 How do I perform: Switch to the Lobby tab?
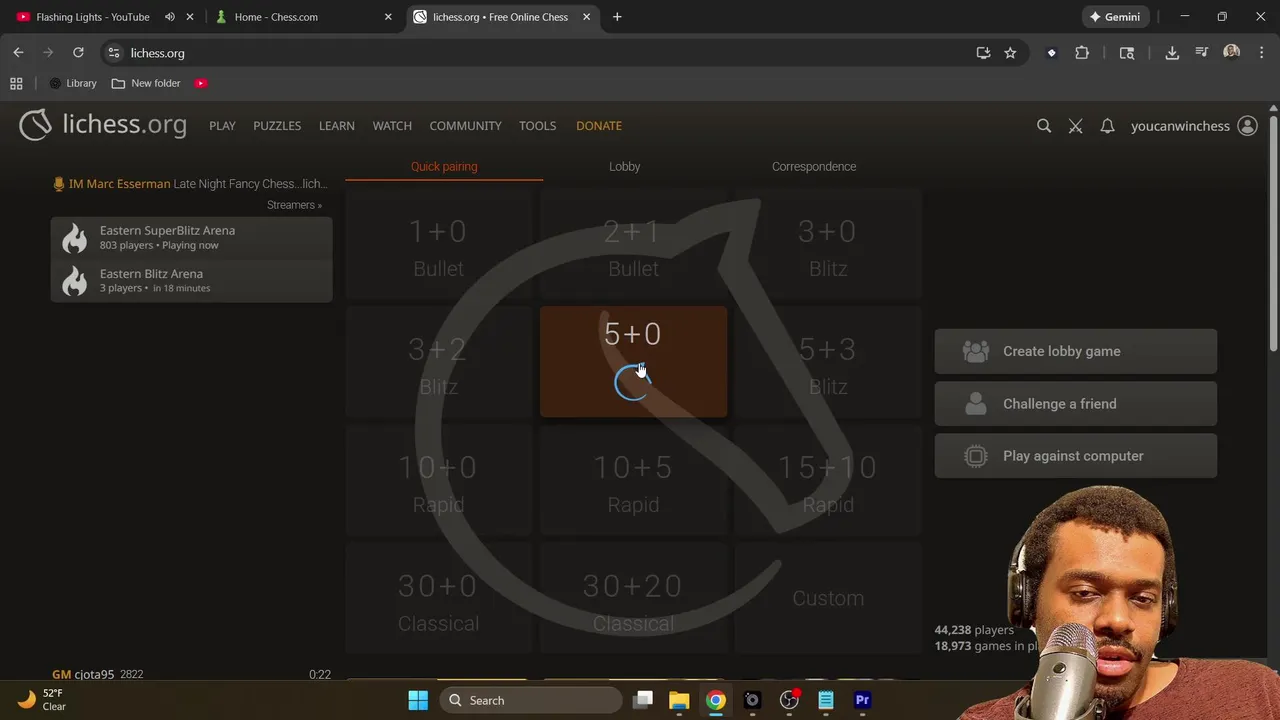click(624, 167)
